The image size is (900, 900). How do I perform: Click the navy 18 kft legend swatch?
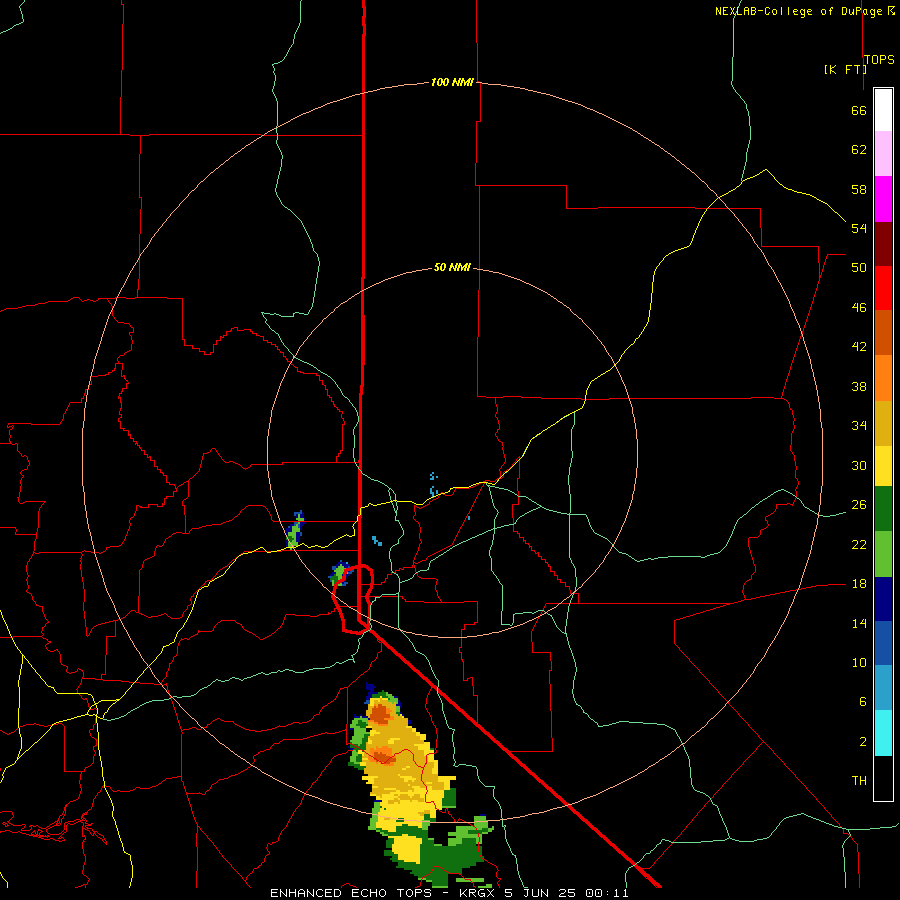point(883,599)
